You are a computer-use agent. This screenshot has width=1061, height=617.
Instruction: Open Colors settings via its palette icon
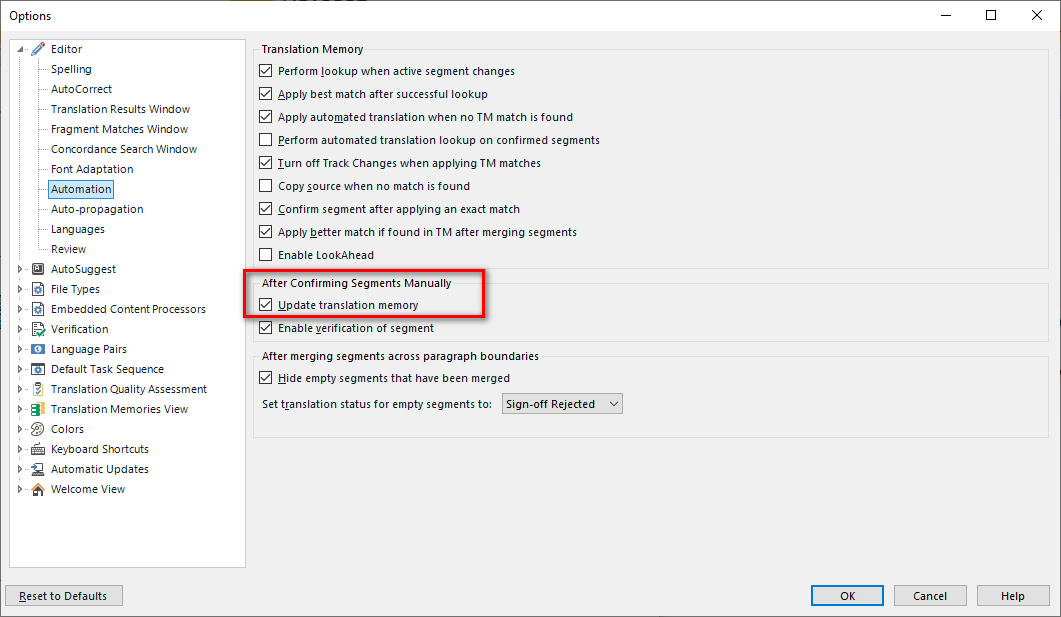(x=38, y=428)
